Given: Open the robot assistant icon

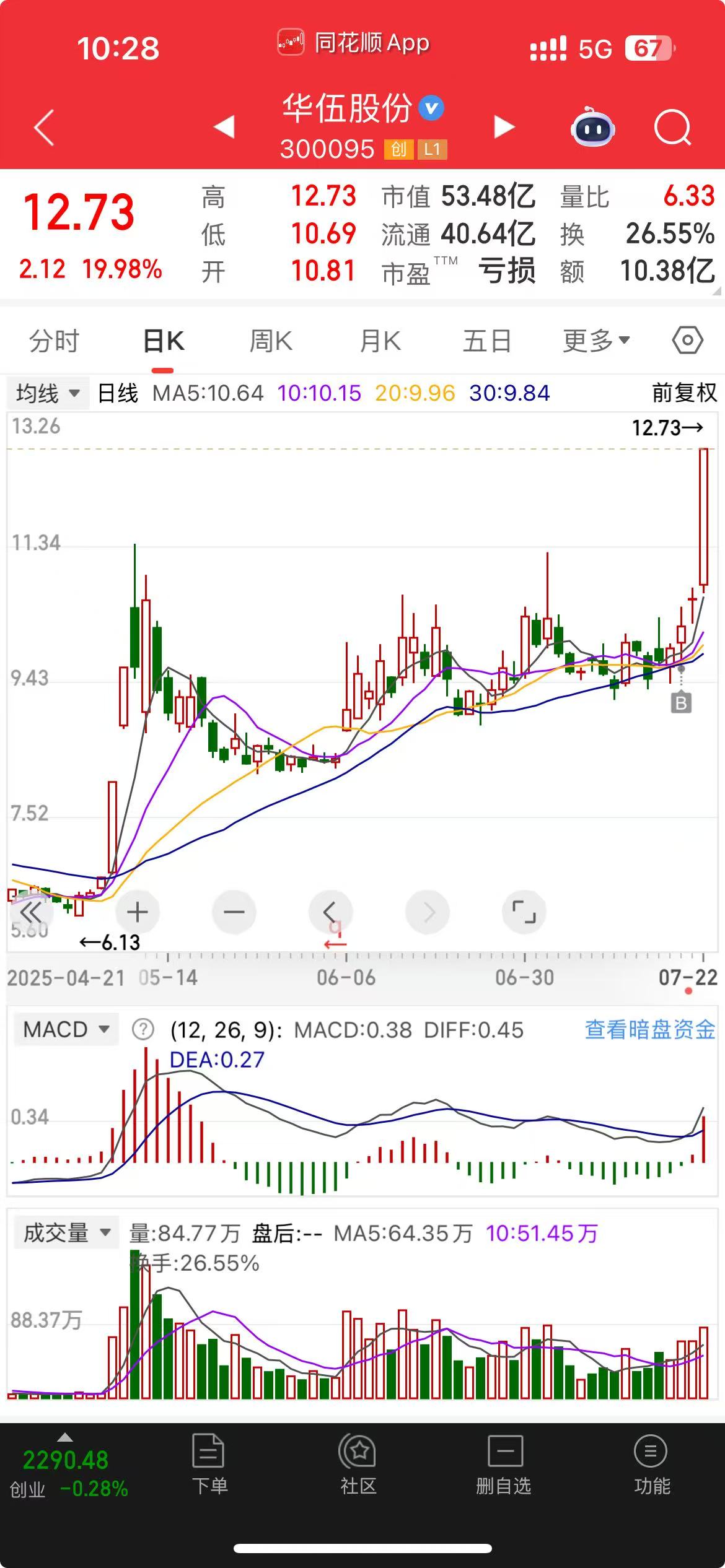Looking at the screenshot, I should 592,128.
